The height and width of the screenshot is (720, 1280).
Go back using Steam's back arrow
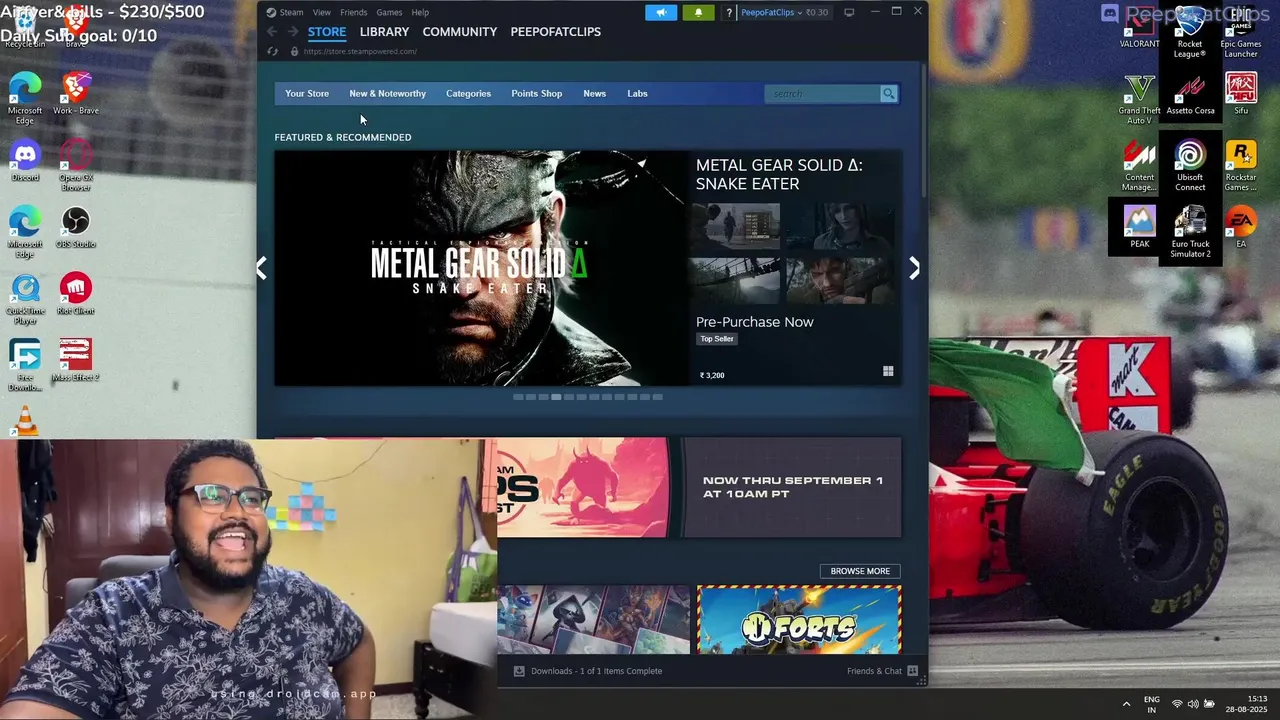(x=272, y=32)
